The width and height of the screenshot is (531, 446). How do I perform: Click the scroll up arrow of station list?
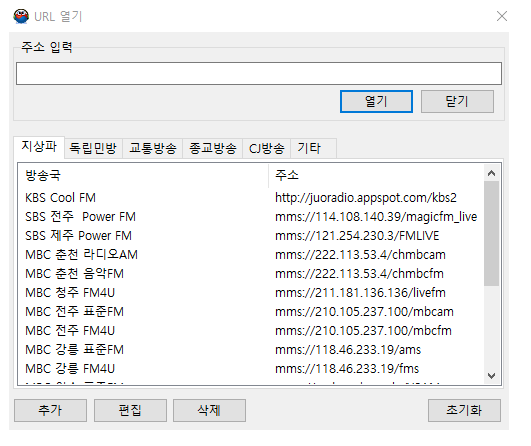coord(491,173)
